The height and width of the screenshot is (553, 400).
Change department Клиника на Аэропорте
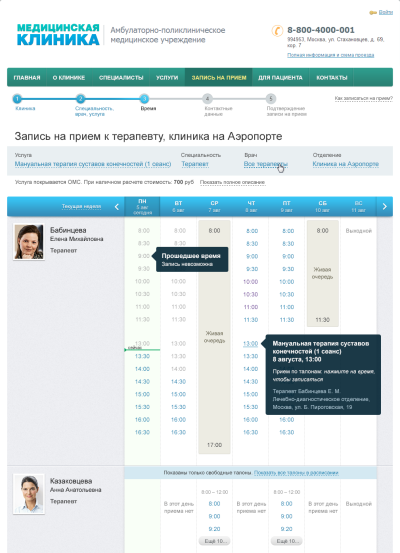point(346,164)
